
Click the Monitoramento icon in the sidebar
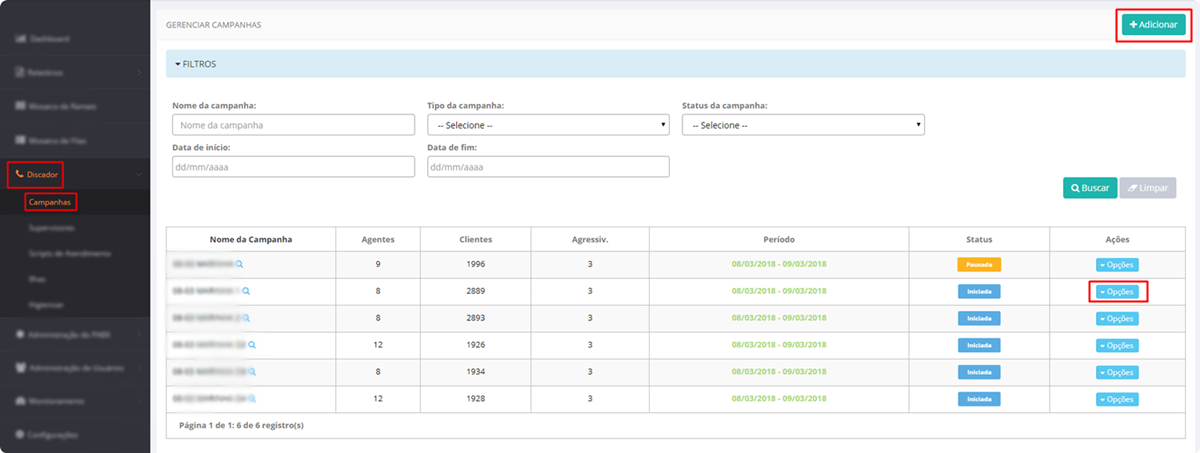click(20, 401)
